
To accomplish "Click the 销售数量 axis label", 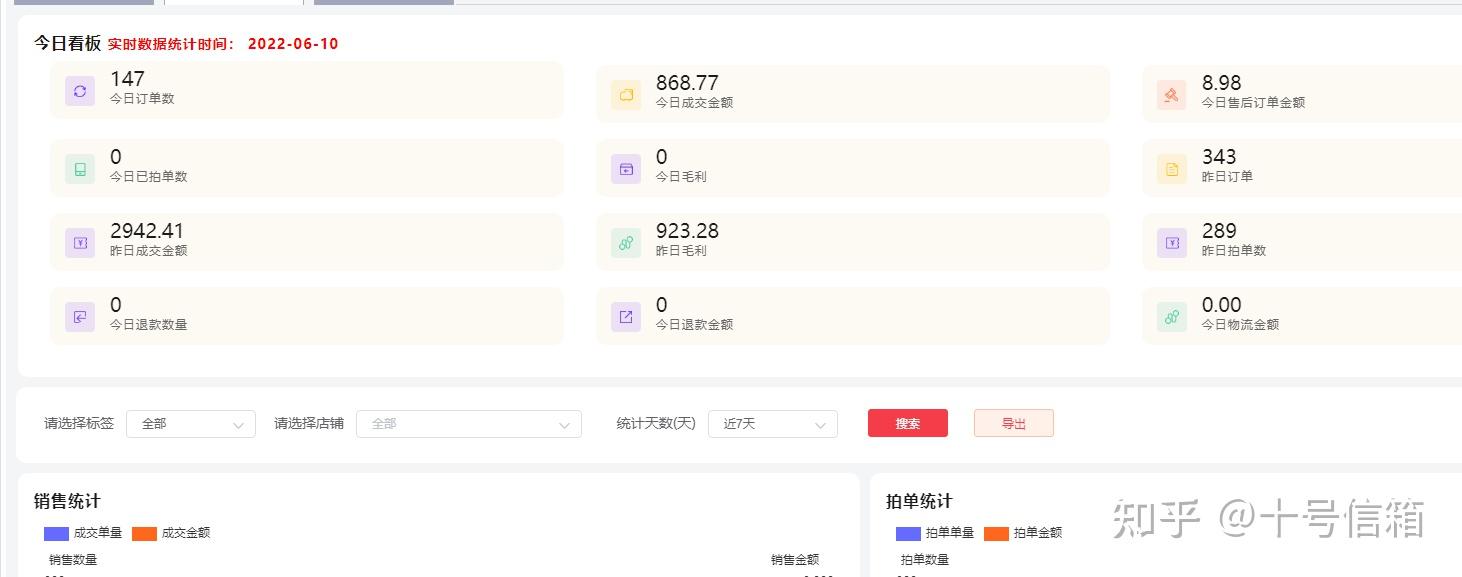I will coord(73,560).
